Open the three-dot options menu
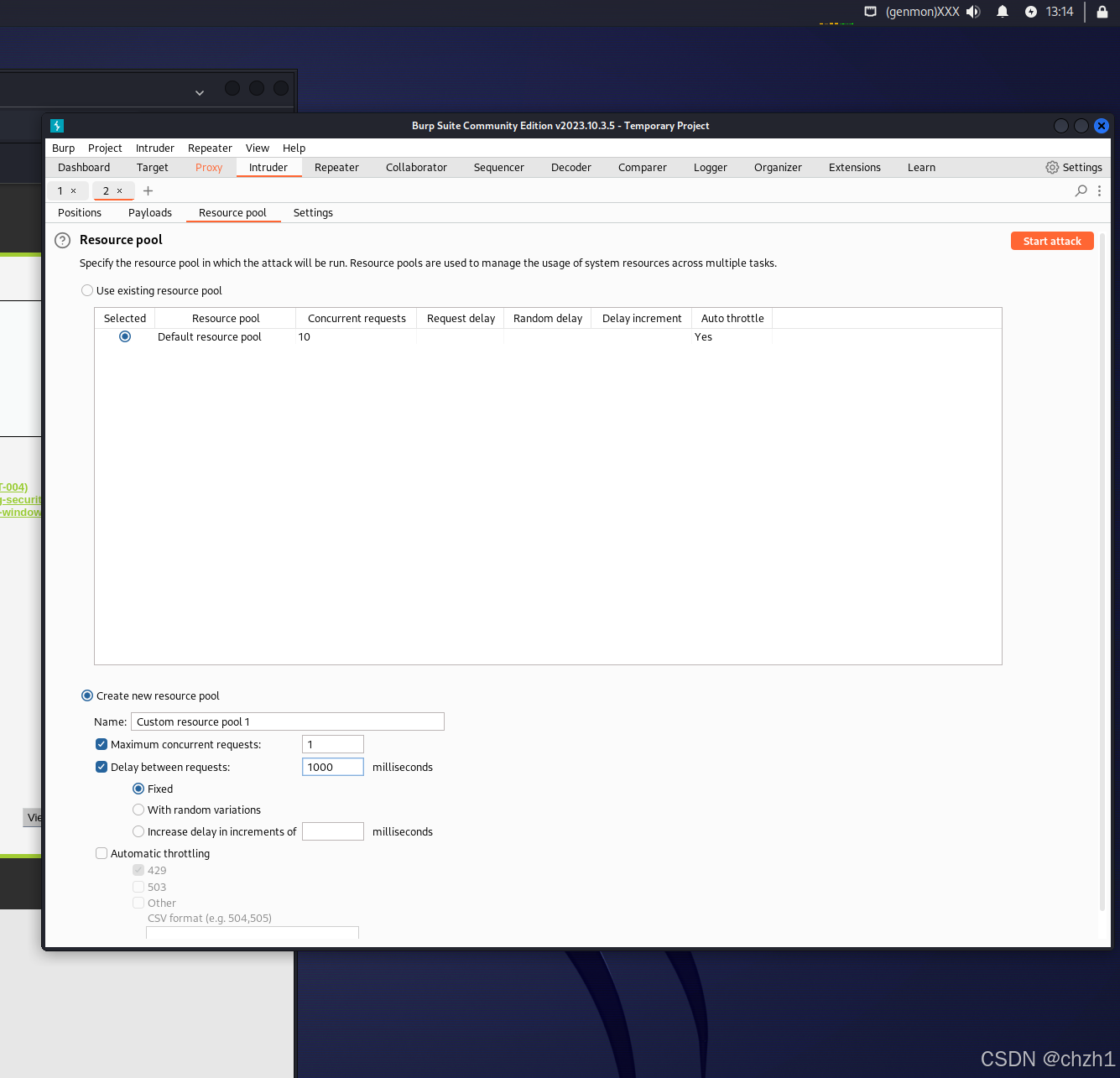Viewport: 1120px width, 1078px height. click(x=1099, y=191)
